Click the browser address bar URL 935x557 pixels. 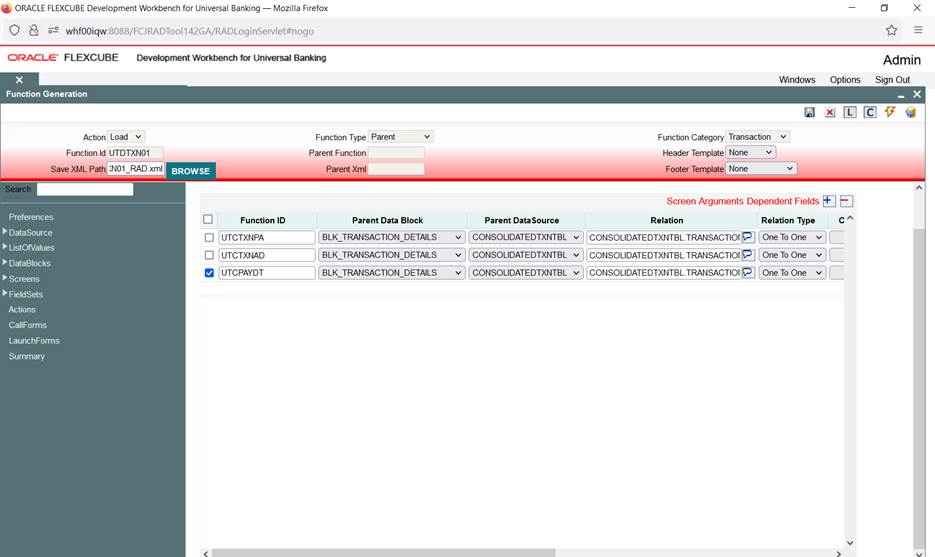tap(190, 30)
